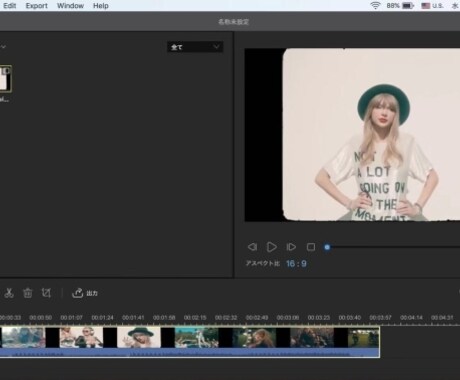460x380 pixels.
Task: Select the blue audio track strip
Action: 190,353
